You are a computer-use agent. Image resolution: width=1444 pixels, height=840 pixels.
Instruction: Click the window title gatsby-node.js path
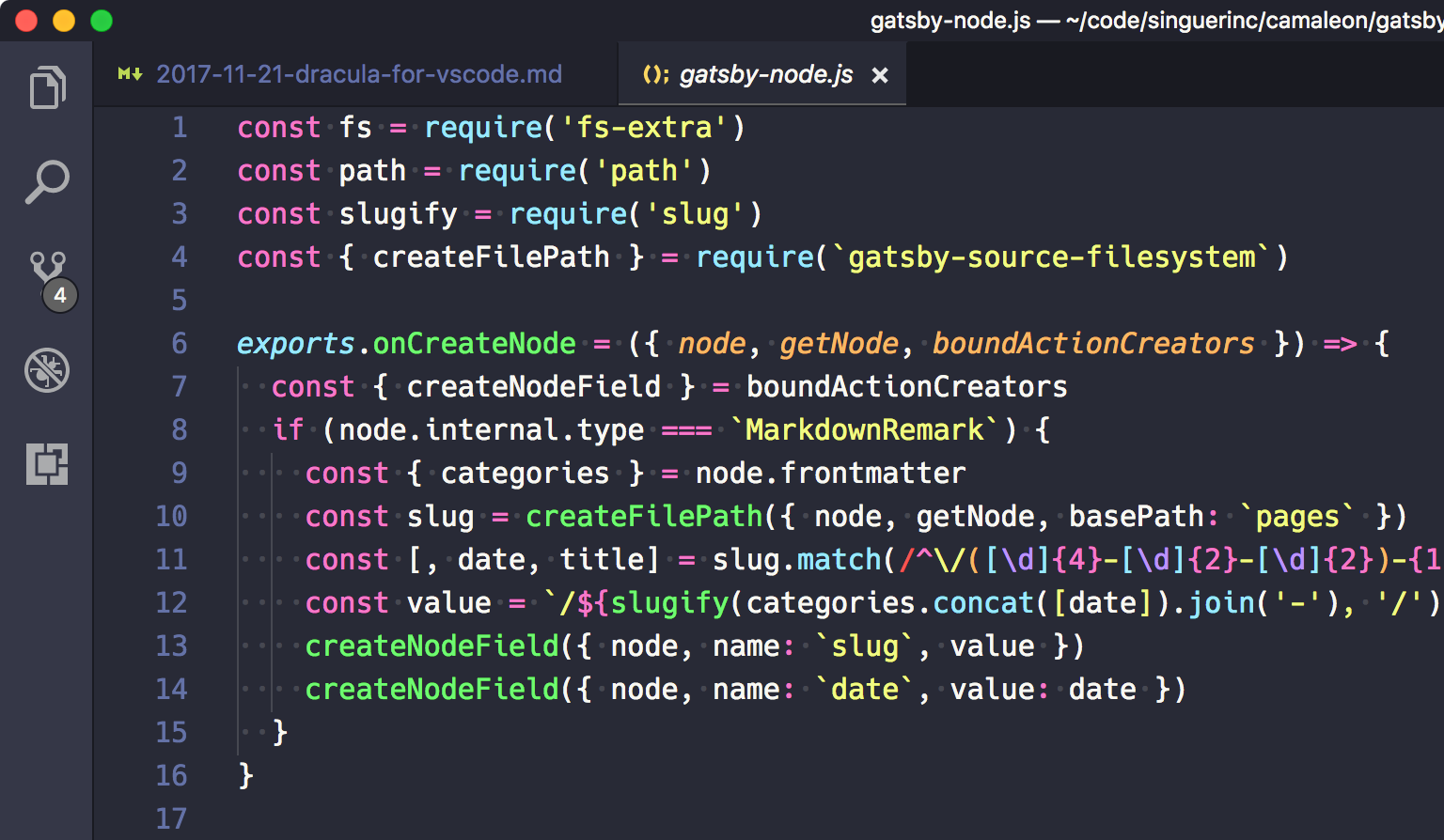(x=1156, y=21)
